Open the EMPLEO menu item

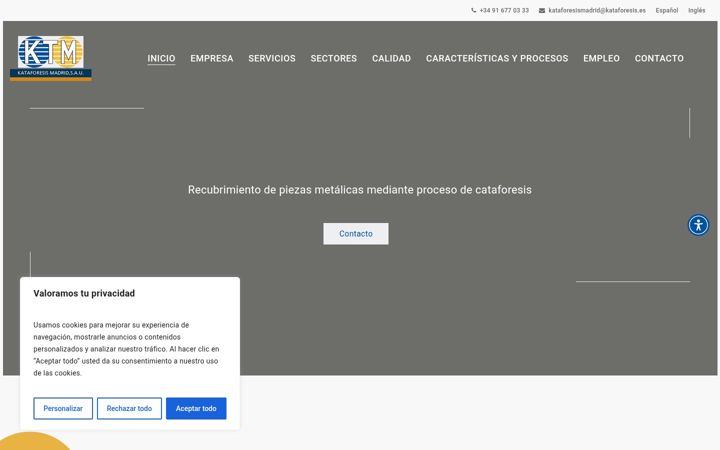[x=601, y=58]
